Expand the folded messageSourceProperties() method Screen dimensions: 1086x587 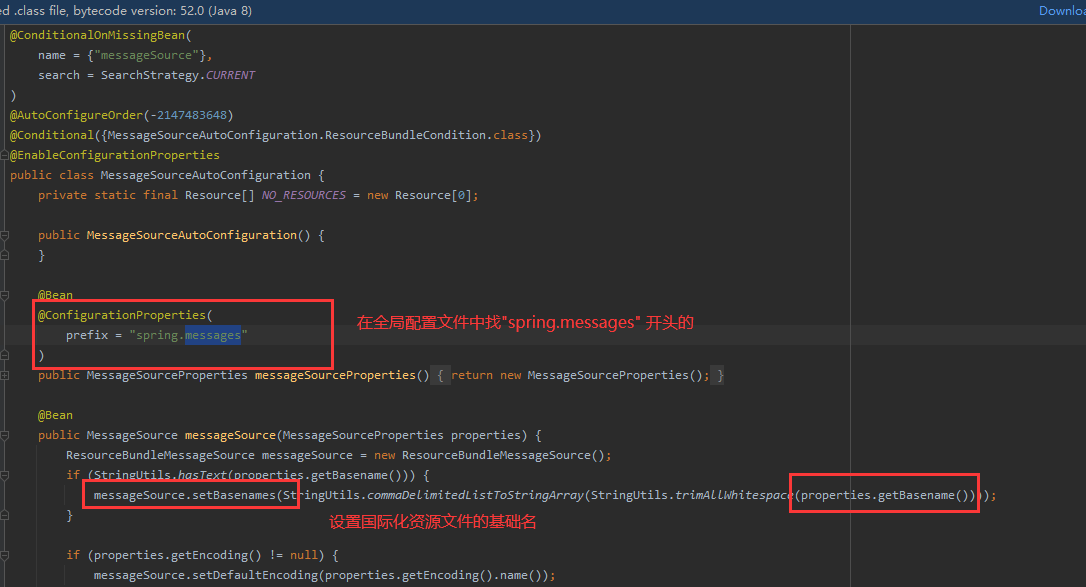point(4,375)
